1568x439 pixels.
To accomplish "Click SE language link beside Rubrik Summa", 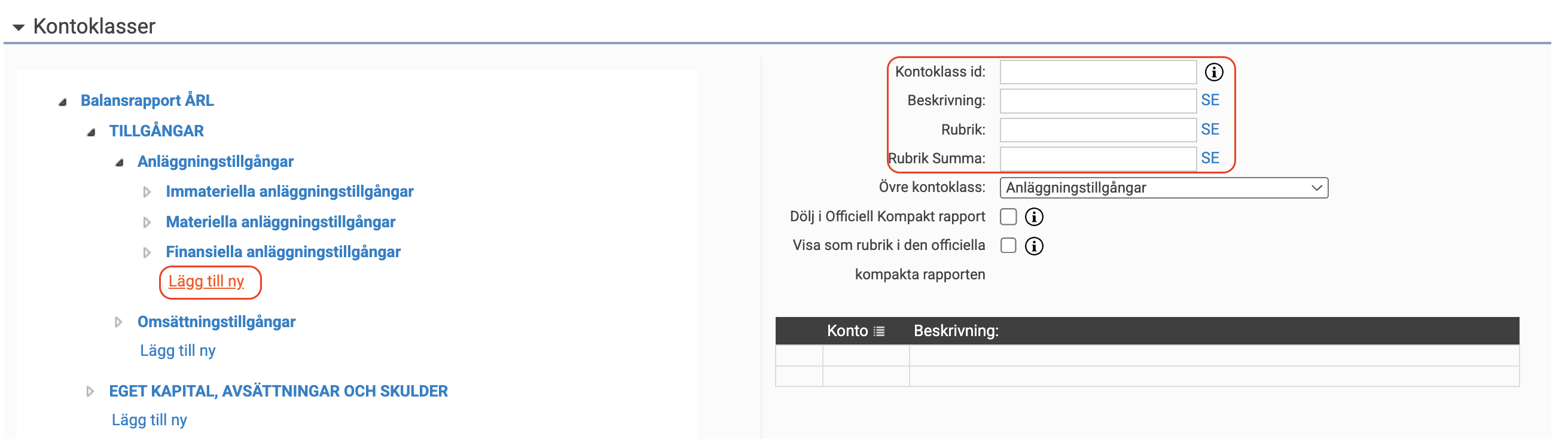I will (1210, 158).
